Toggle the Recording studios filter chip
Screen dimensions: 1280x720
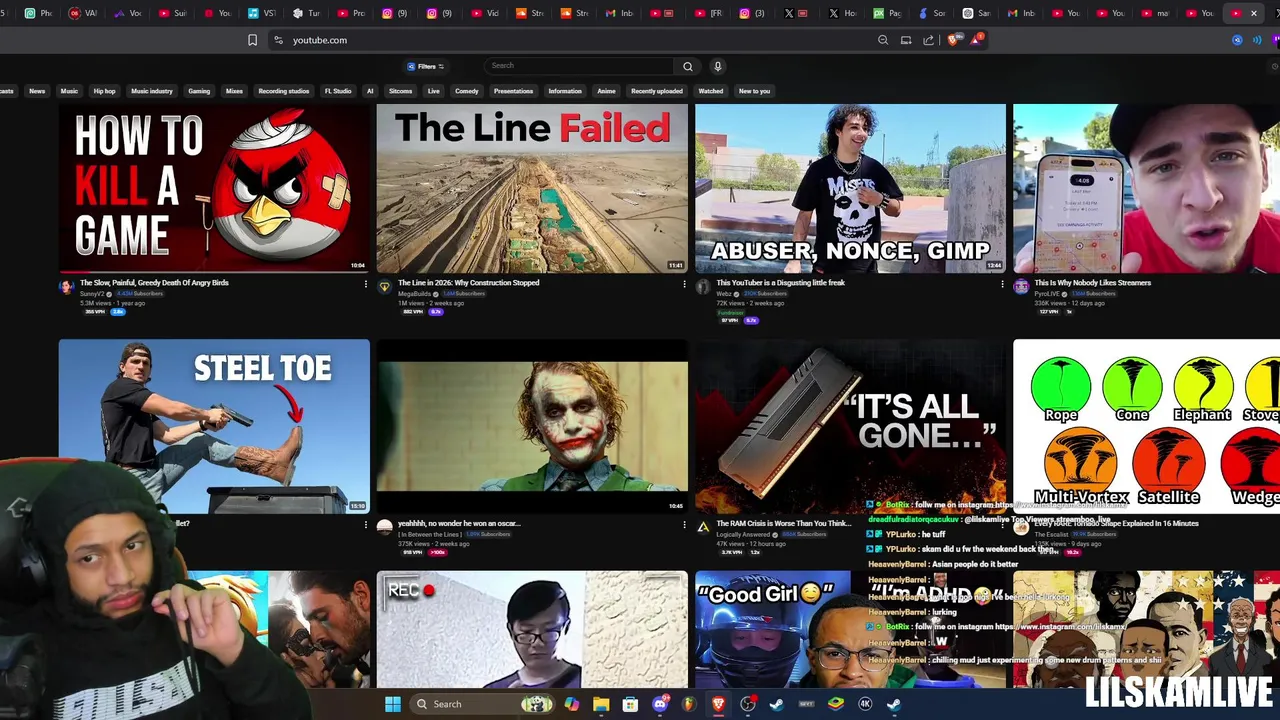(x=284, y=91)
